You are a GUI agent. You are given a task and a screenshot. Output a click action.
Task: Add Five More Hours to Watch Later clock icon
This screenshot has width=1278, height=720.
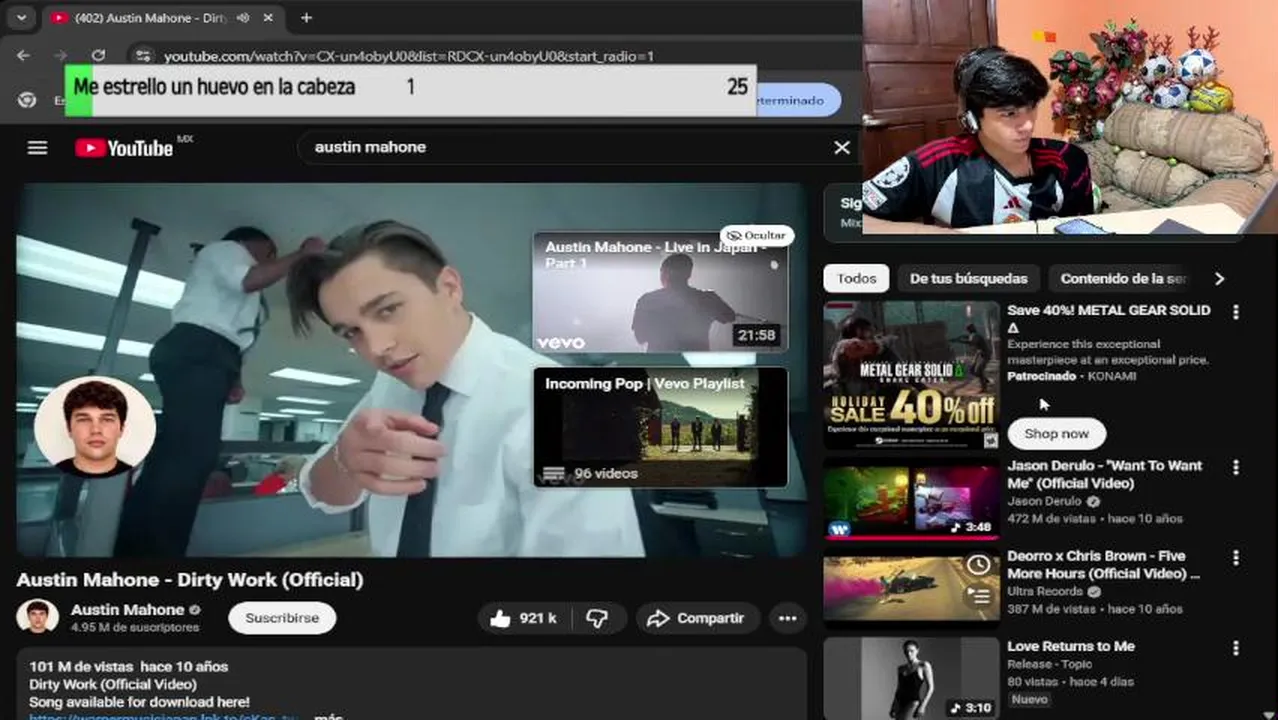(979, 565)
